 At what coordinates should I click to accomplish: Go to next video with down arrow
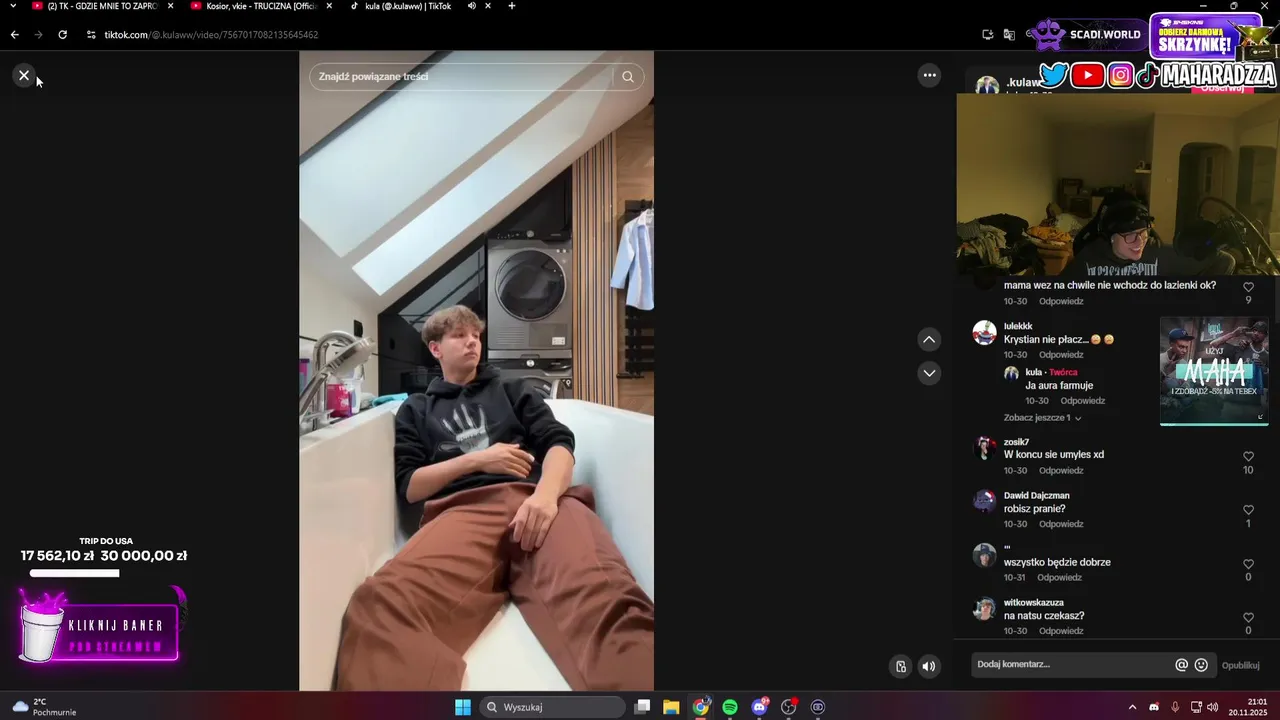click(929, 373)
